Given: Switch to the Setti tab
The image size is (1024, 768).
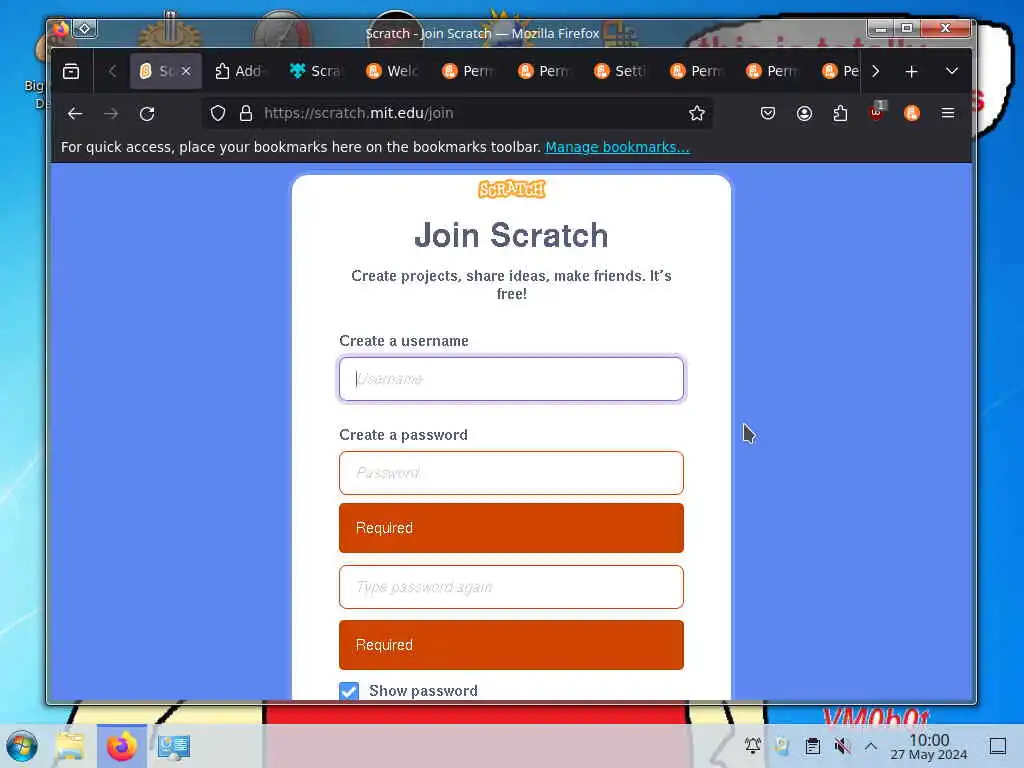Looking at the screenshot, I should [x=620, y=71].
